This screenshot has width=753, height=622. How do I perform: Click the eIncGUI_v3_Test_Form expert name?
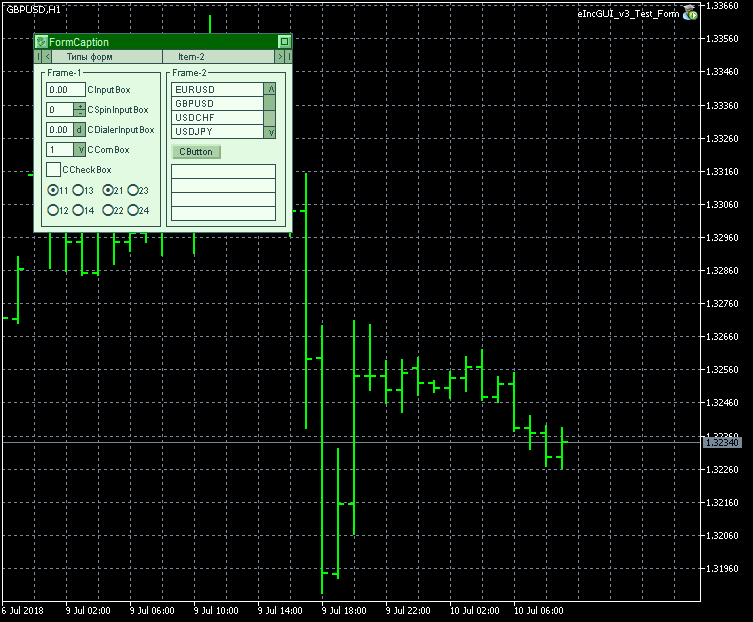pyautogui.click(x=628, y=13)
